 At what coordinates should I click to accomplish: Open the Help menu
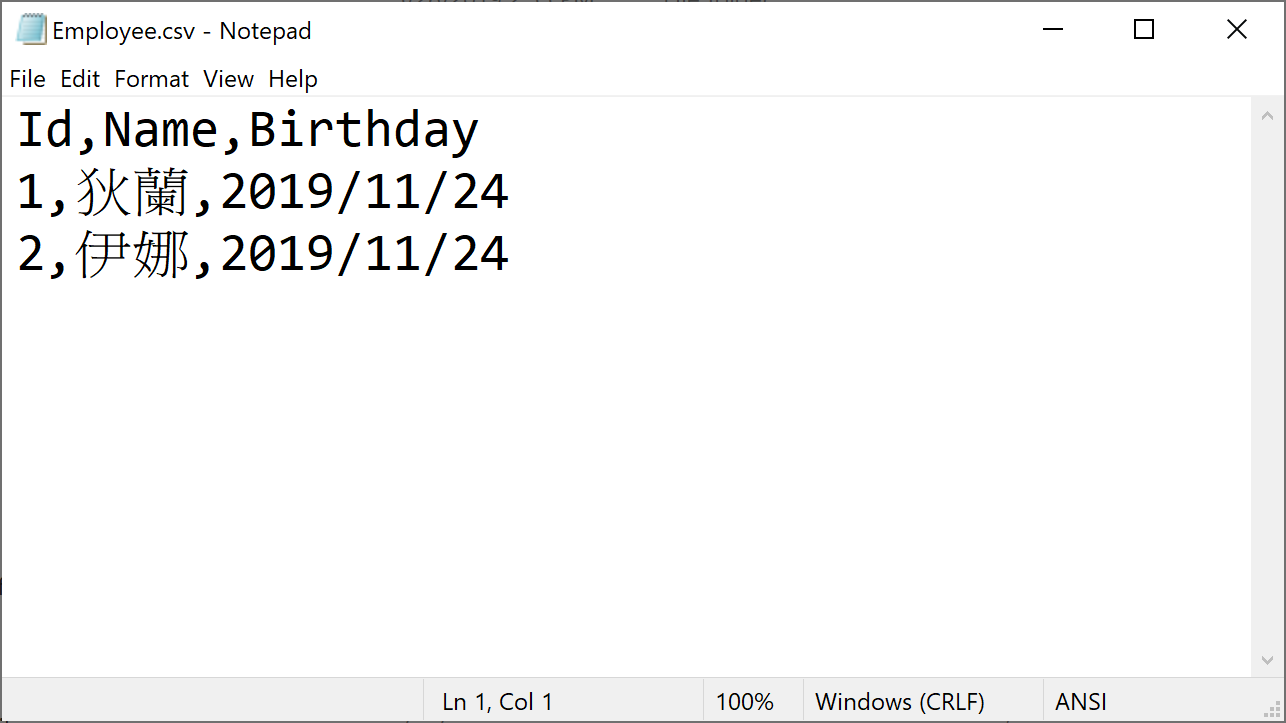tap(293, 79)
